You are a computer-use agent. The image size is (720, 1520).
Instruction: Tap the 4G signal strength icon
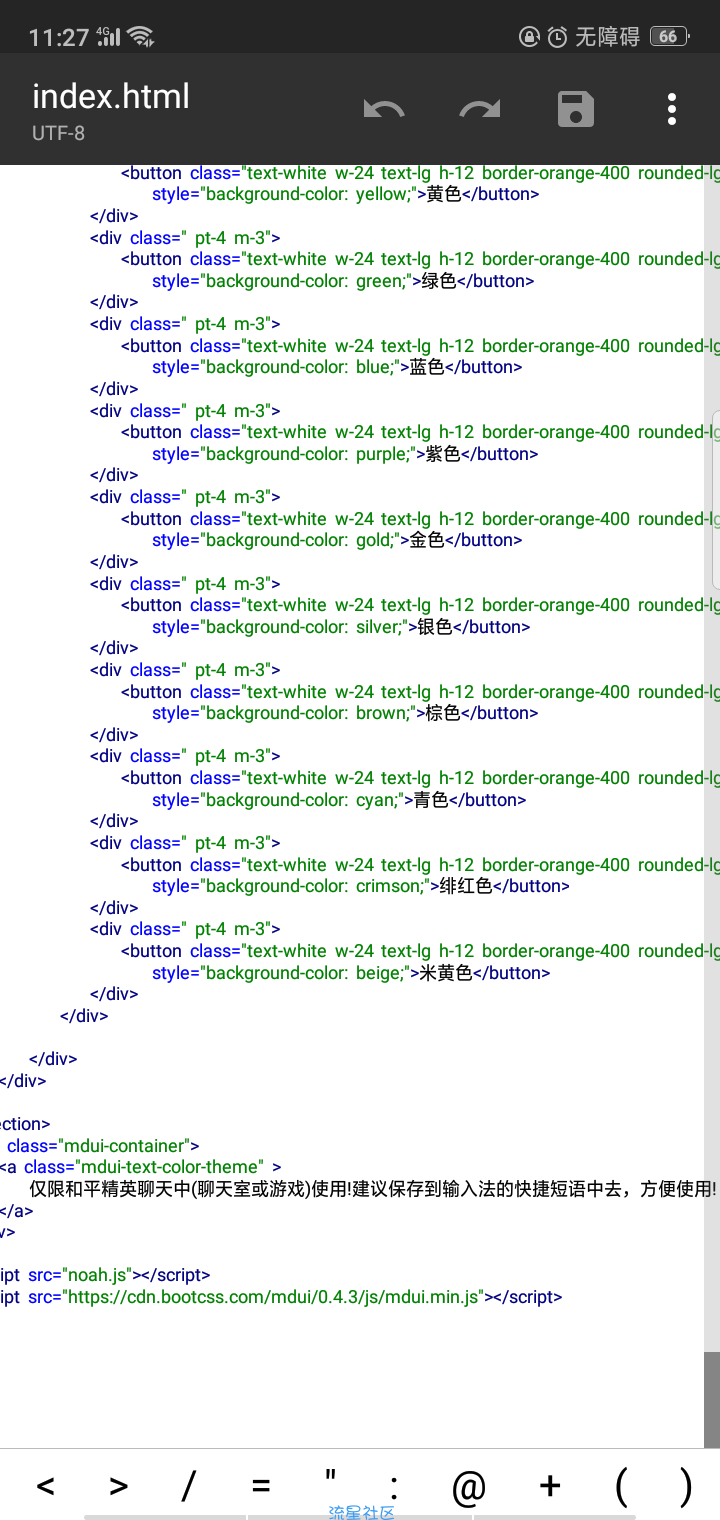pyautogui.click(x=109, y=37)
